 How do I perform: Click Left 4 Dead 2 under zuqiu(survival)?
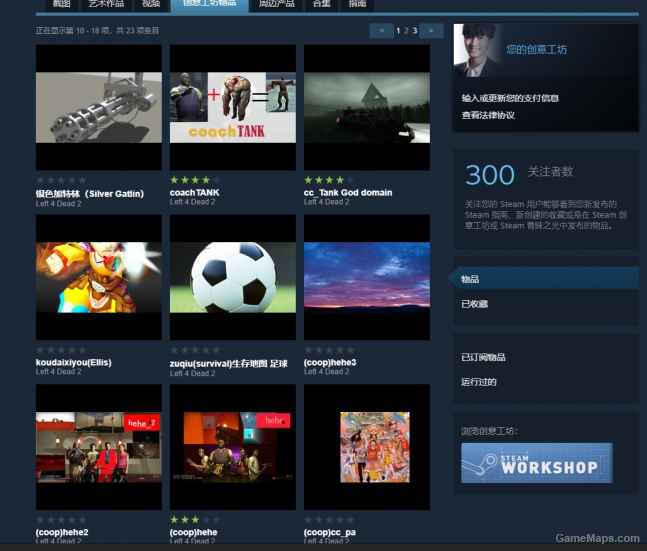pos(192,373)
